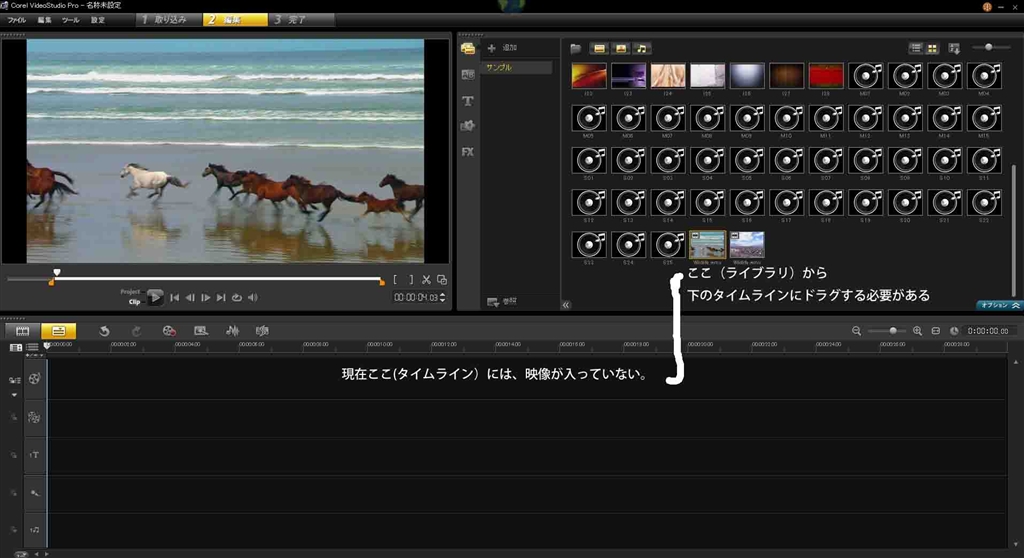The image size is (1024, 558).
Task: Open the Transition library panel
Action: pyautogui.click(x=467, y=75)
